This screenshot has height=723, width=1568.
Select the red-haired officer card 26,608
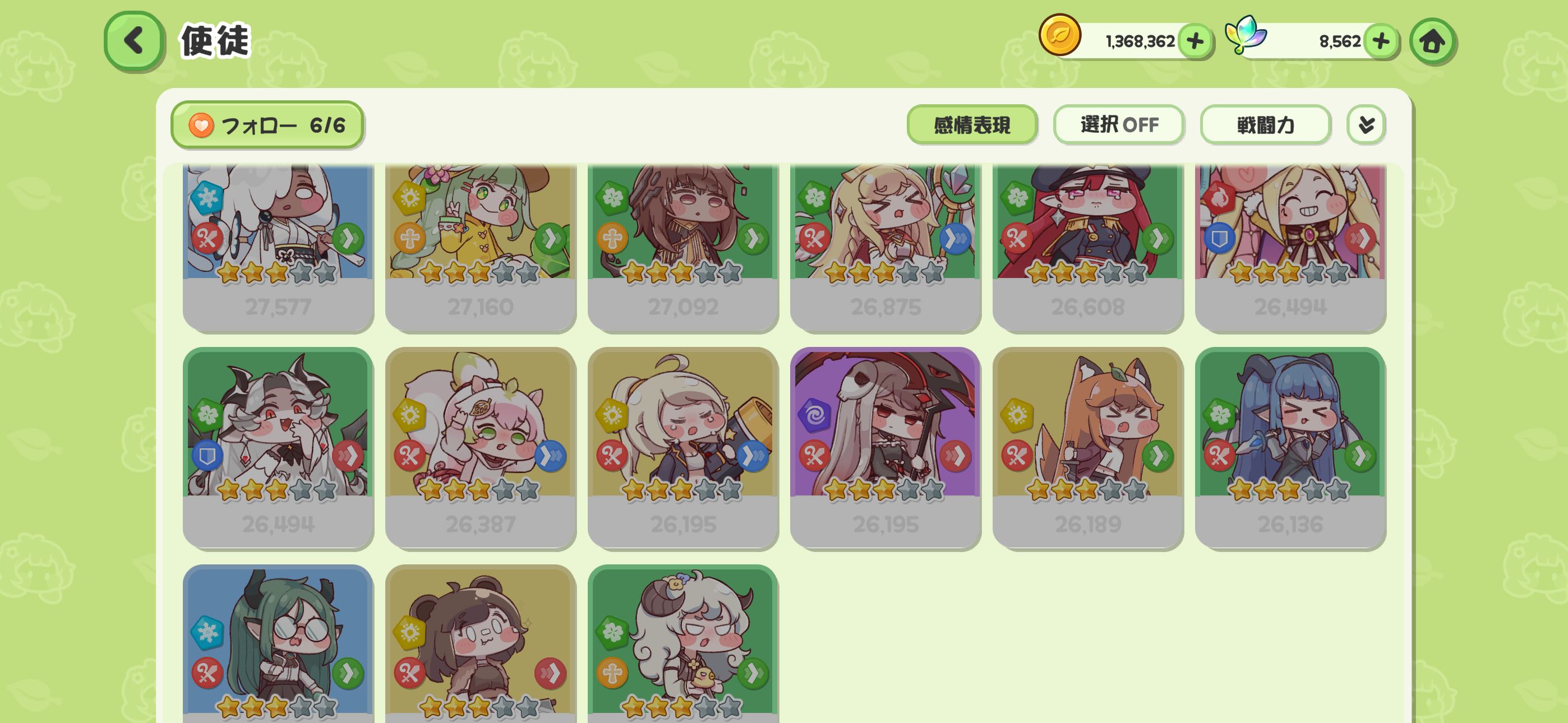click(x=1088, y=248)
